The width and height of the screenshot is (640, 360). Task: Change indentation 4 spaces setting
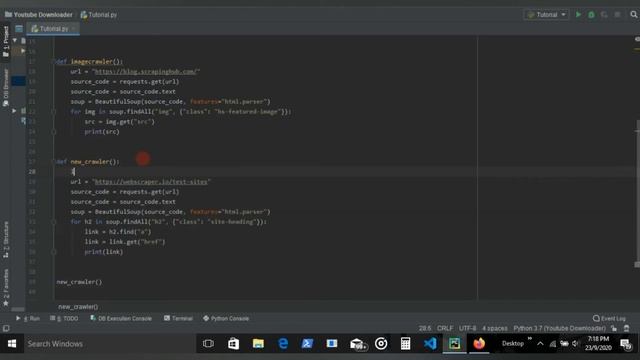[495, 328]
